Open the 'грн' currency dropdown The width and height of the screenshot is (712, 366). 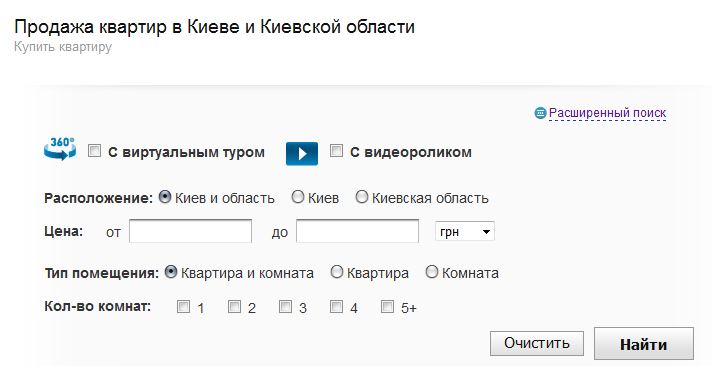pos(465,232)
